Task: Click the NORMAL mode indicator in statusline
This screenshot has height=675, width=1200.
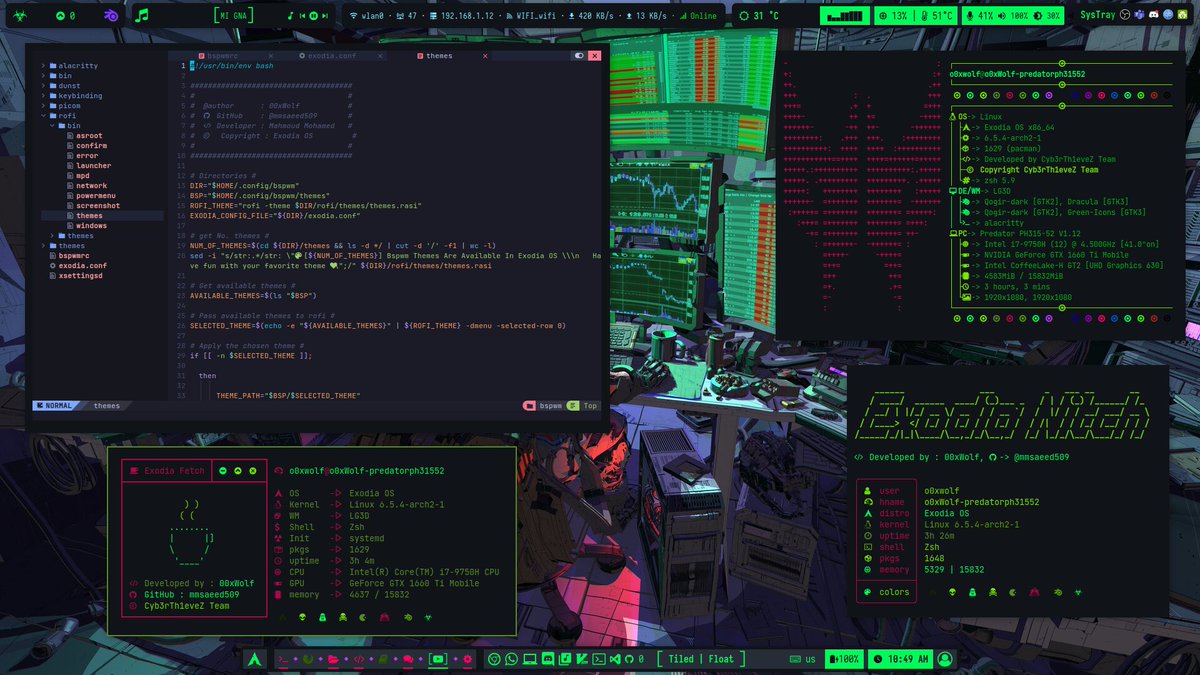Action: pyautogui.click(x=54, y=406)
